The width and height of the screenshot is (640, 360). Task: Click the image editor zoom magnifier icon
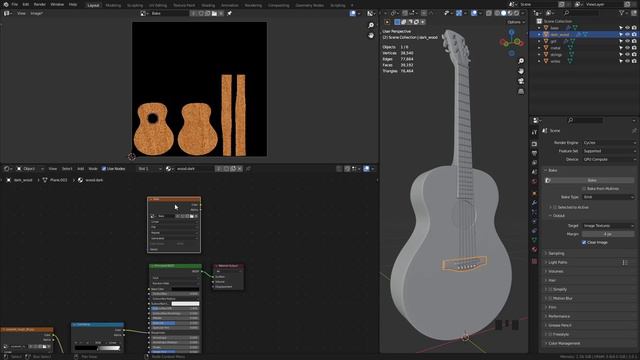click(x=371, y=25)
